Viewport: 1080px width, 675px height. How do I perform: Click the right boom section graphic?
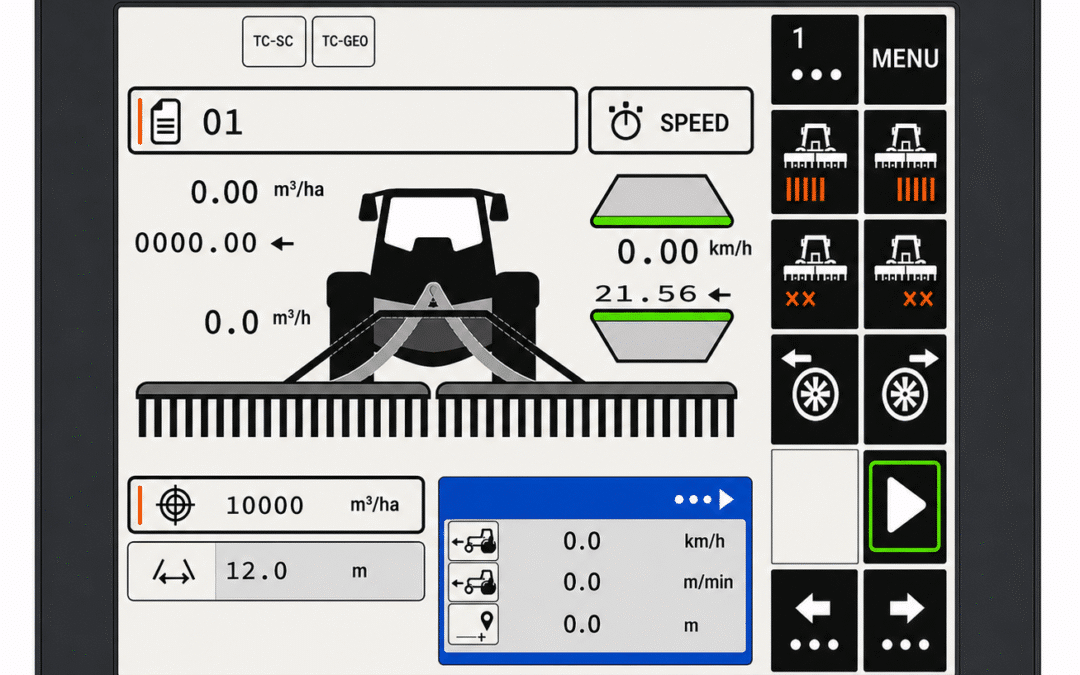click(587, 411)
